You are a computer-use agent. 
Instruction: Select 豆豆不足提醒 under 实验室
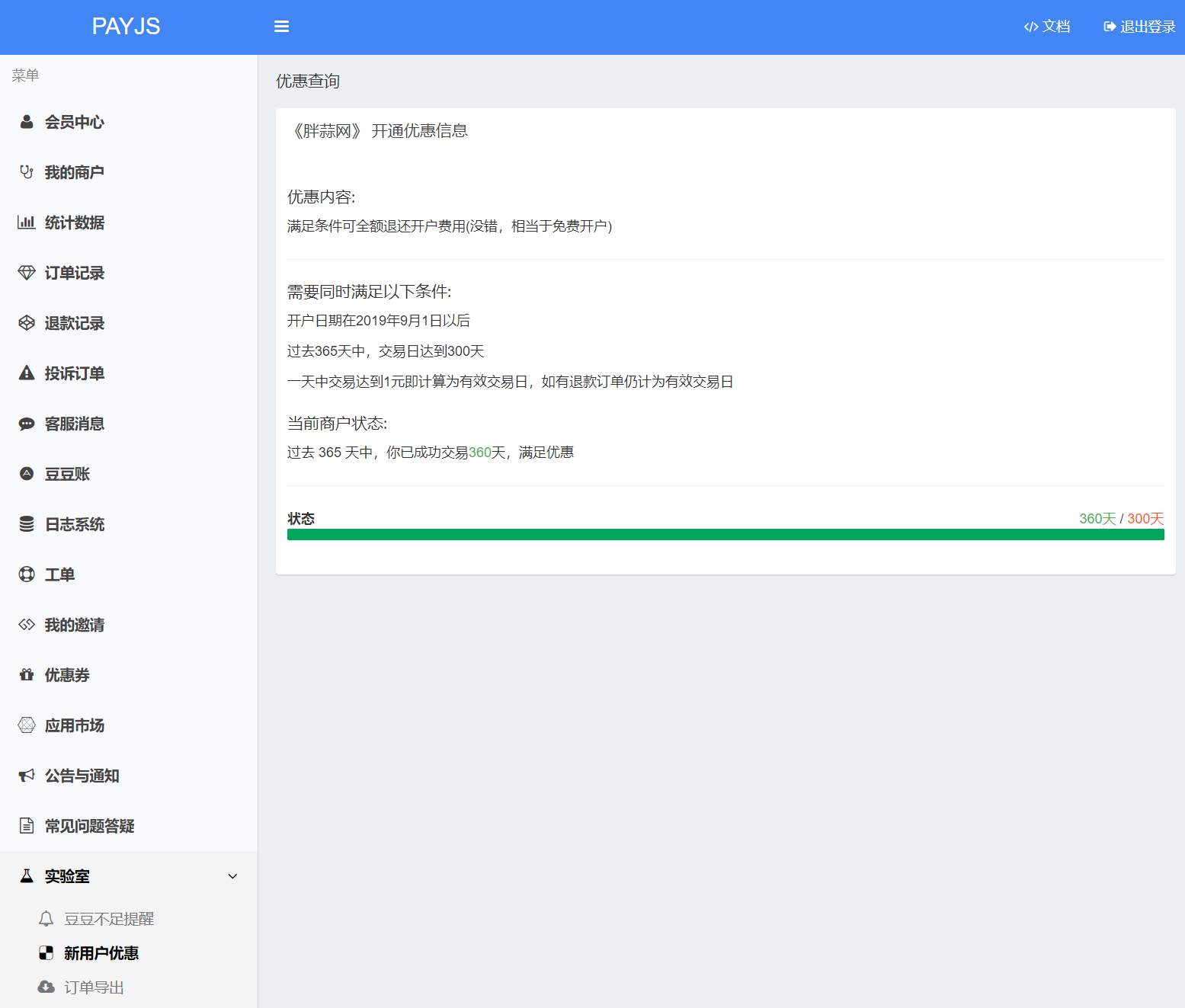click(108, 919)
